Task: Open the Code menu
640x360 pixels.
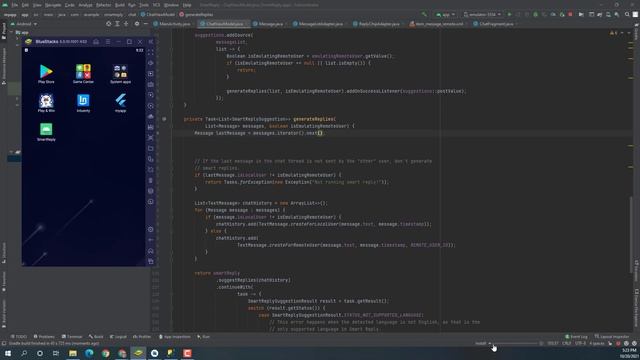Action: pos(70,5)
